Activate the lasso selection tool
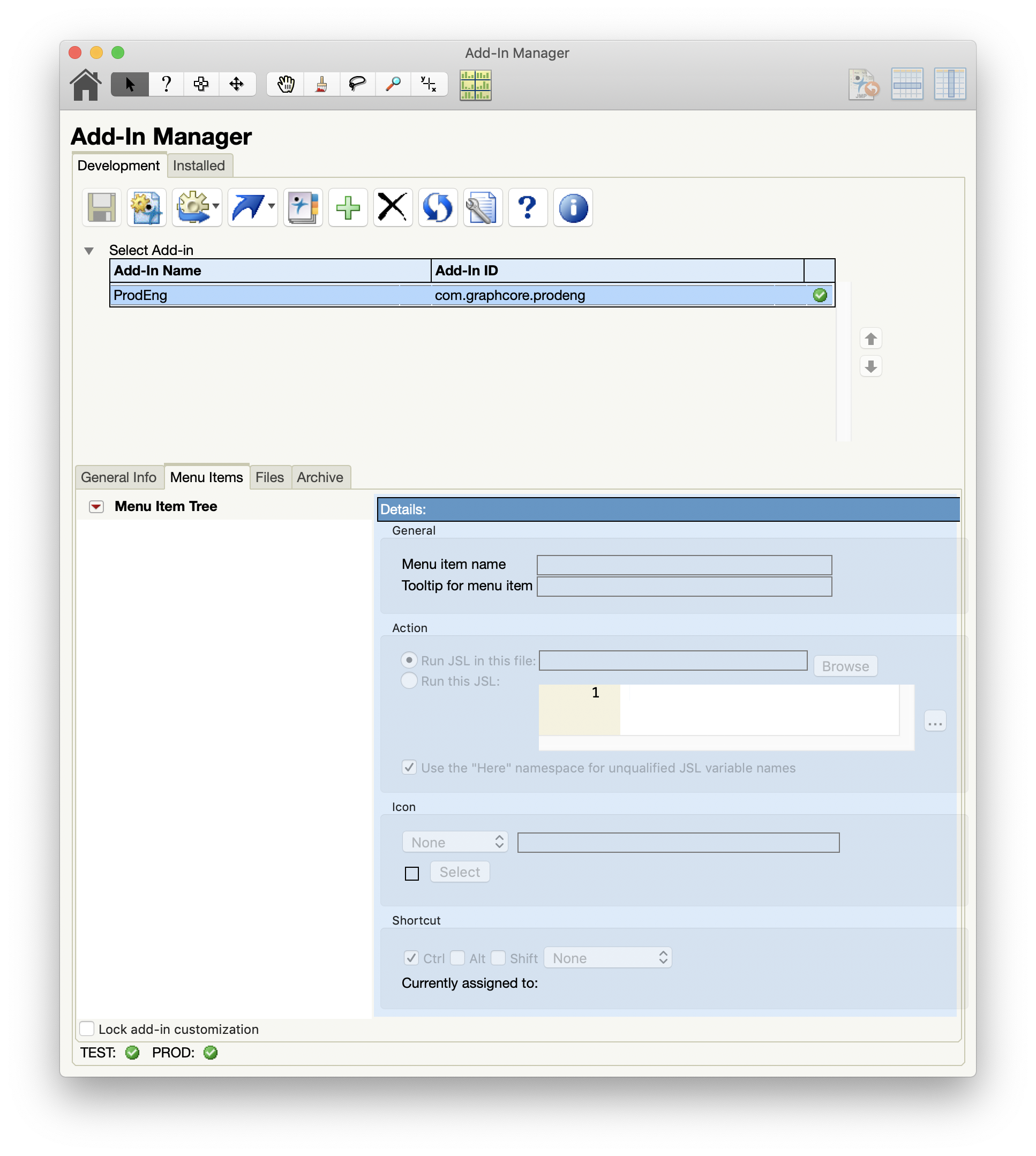This screenshot has height=1156, width=1036. tap(357, 84)
